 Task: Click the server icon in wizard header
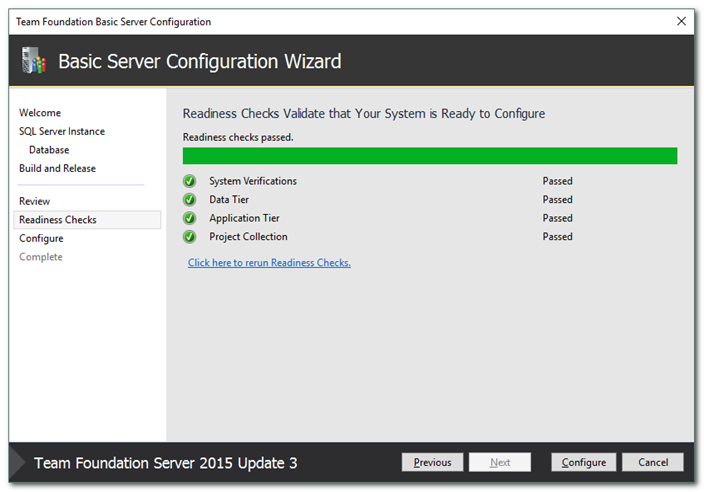[x=33, y=61]
